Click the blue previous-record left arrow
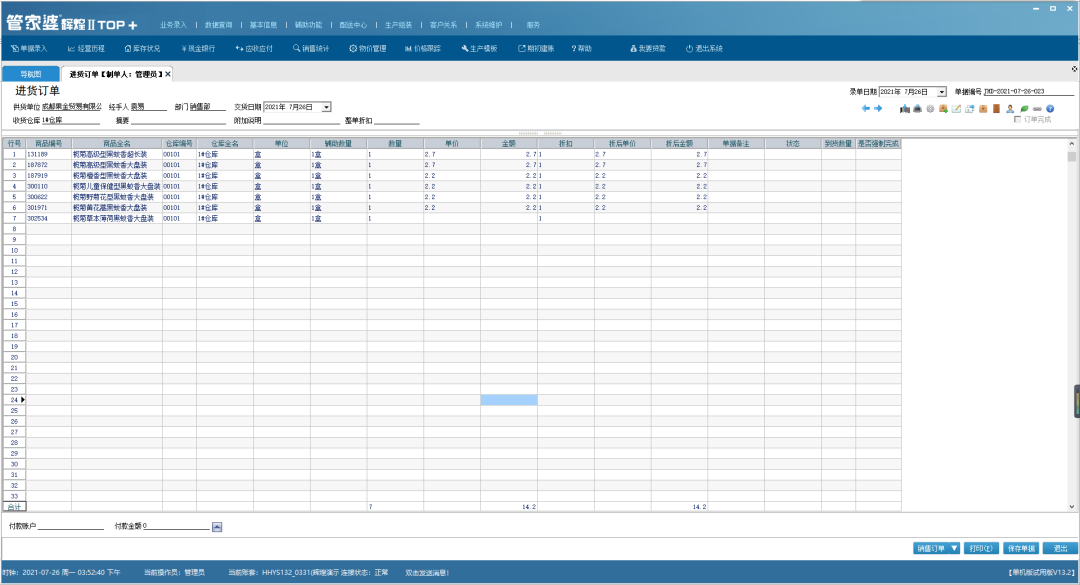 (866, 108)
